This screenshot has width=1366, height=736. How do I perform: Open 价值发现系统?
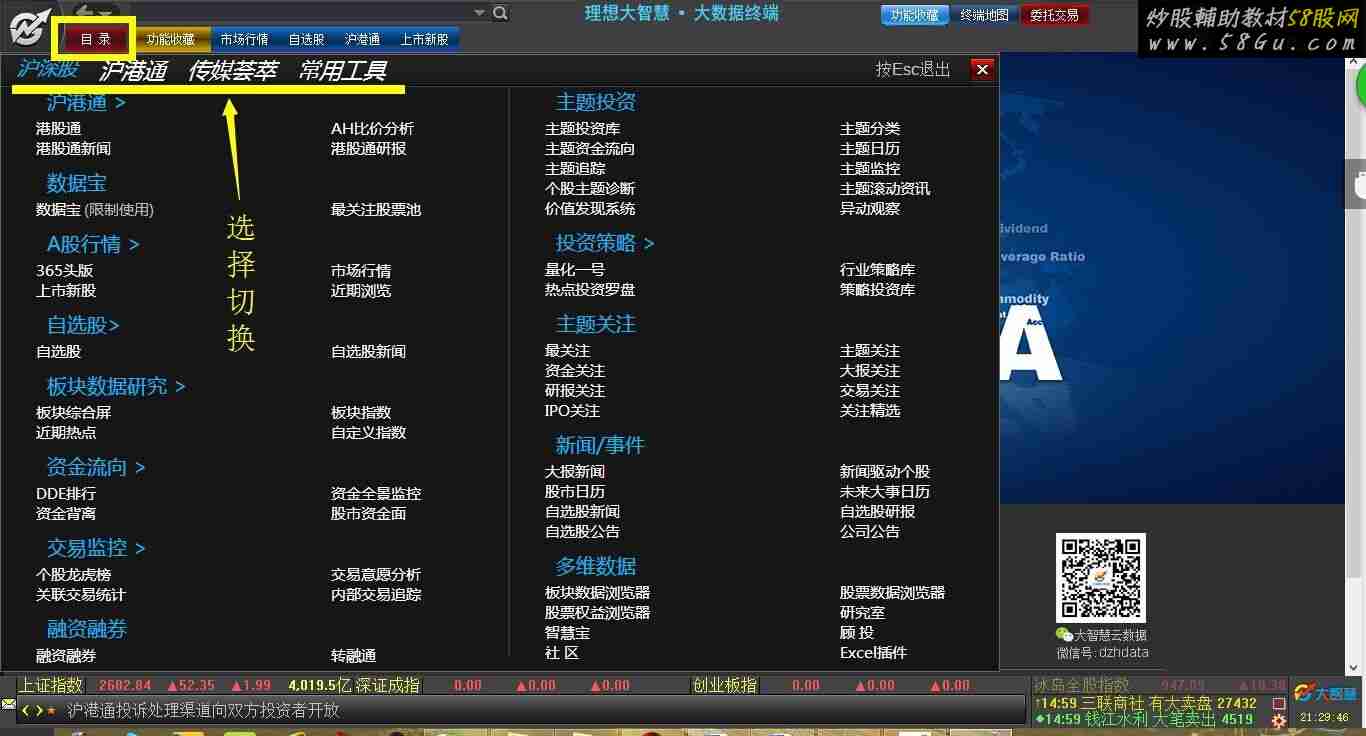590,208
